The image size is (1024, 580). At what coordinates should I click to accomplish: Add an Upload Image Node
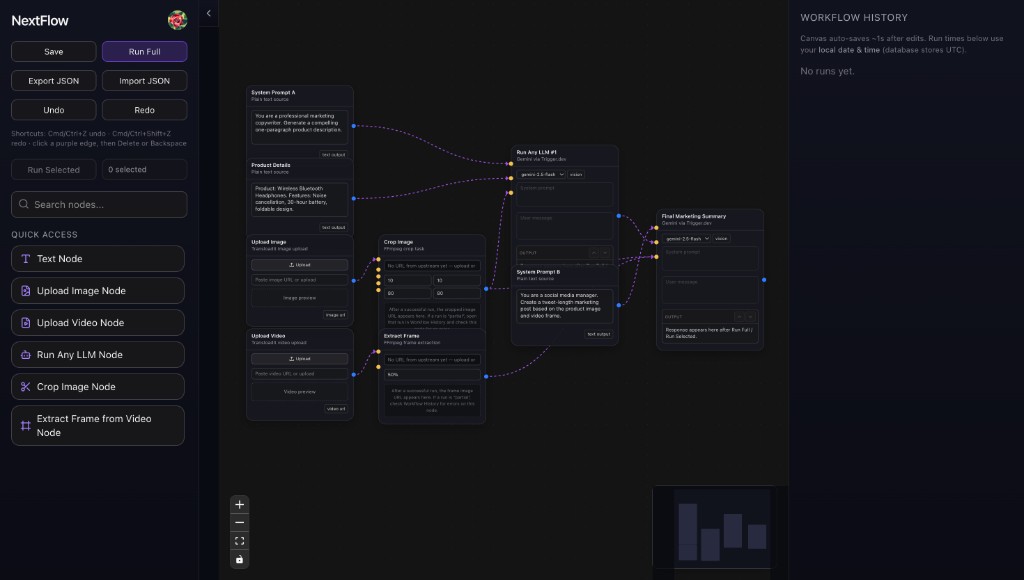pyautogui.click(x=98, y=291)
